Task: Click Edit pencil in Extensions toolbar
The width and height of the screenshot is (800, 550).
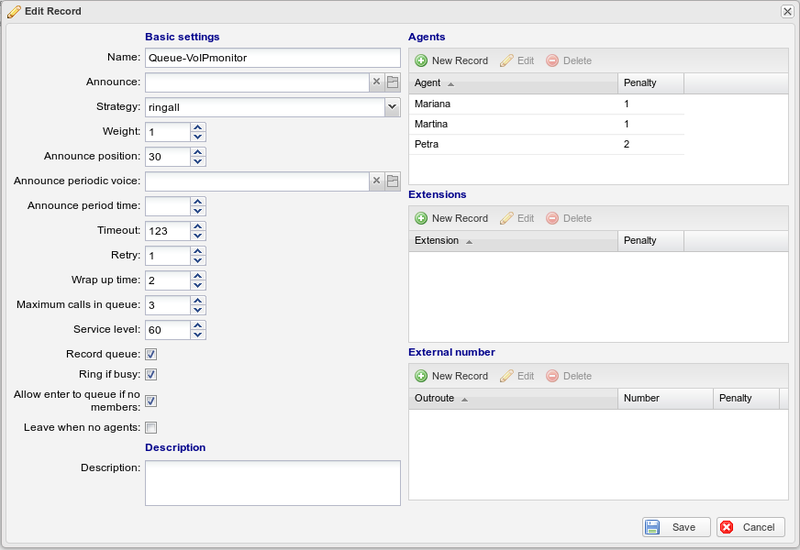Action: 507,218
